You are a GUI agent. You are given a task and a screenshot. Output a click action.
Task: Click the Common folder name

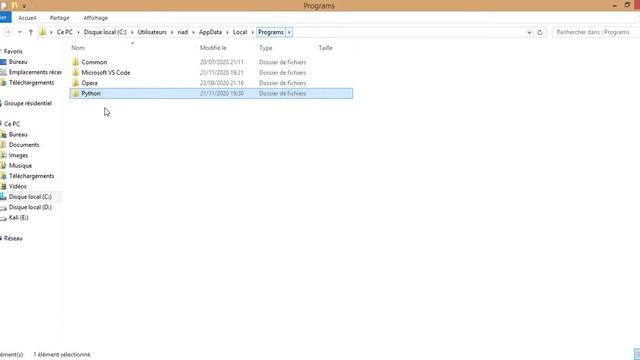pos(94,62)
